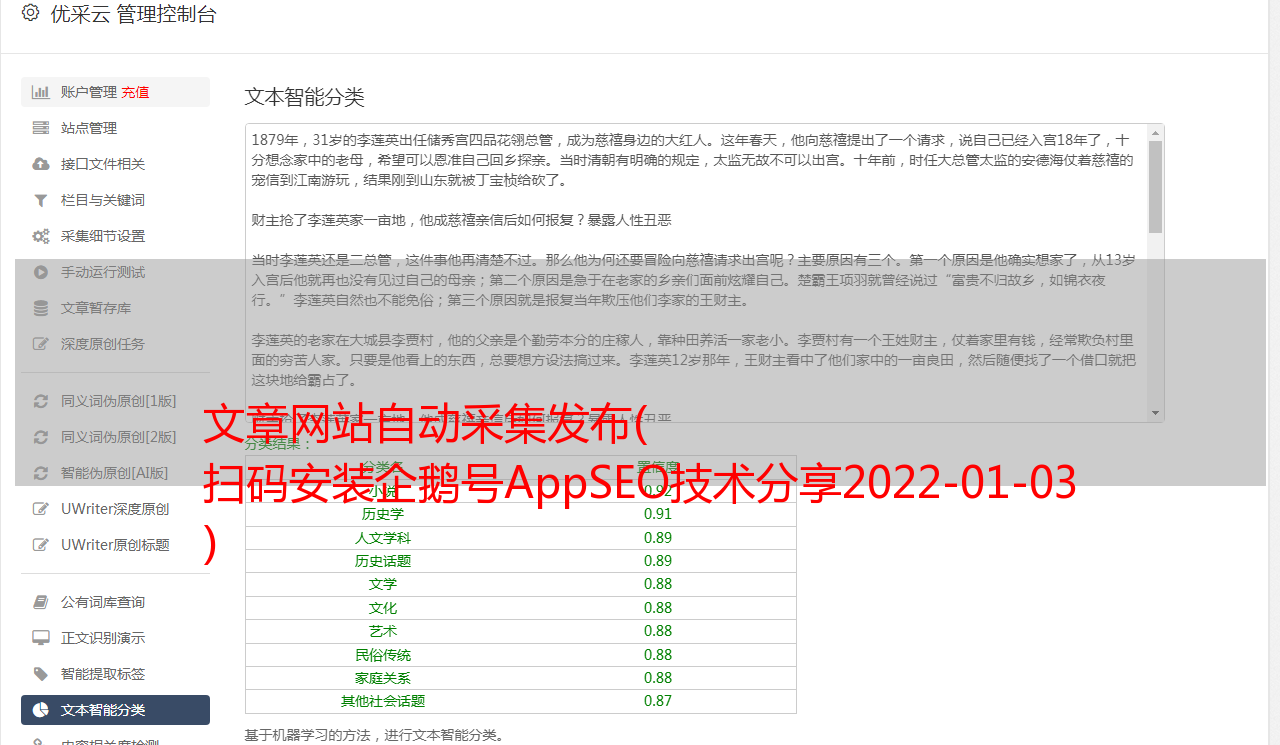Click the 人文学科 category cell

(383, 538)
